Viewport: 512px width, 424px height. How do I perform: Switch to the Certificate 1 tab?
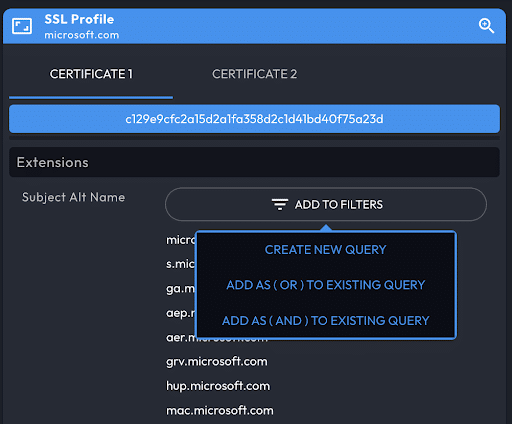[x=91, y=74]
